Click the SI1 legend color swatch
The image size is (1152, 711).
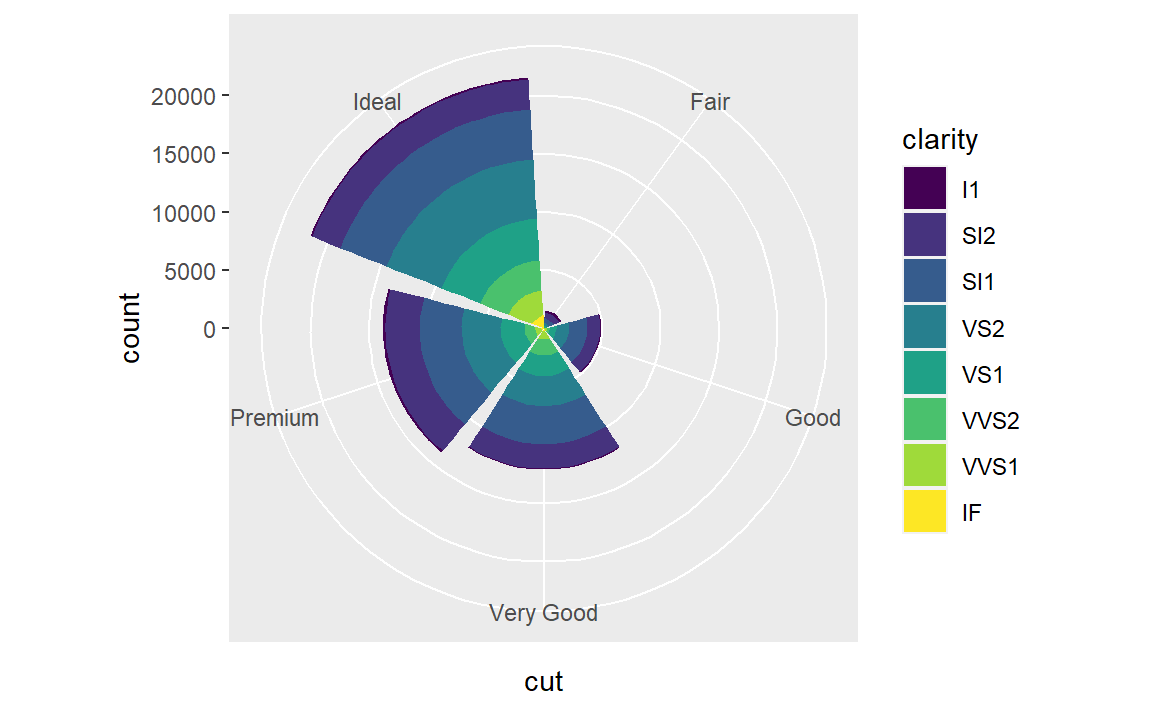[x=924, y=281]
